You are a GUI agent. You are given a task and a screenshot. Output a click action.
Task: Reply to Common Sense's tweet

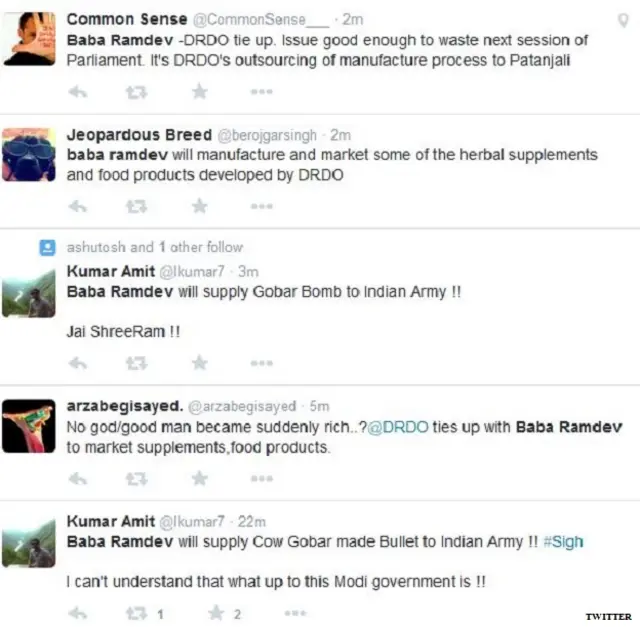click(78, 92)
